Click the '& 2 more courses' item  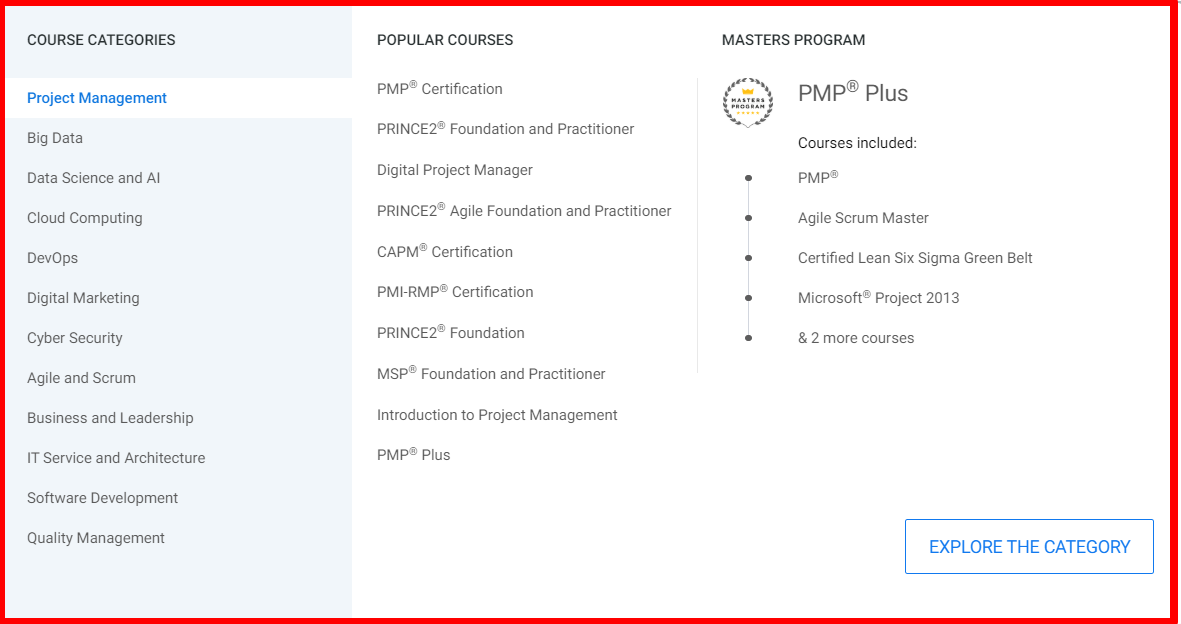pos(856,338)
